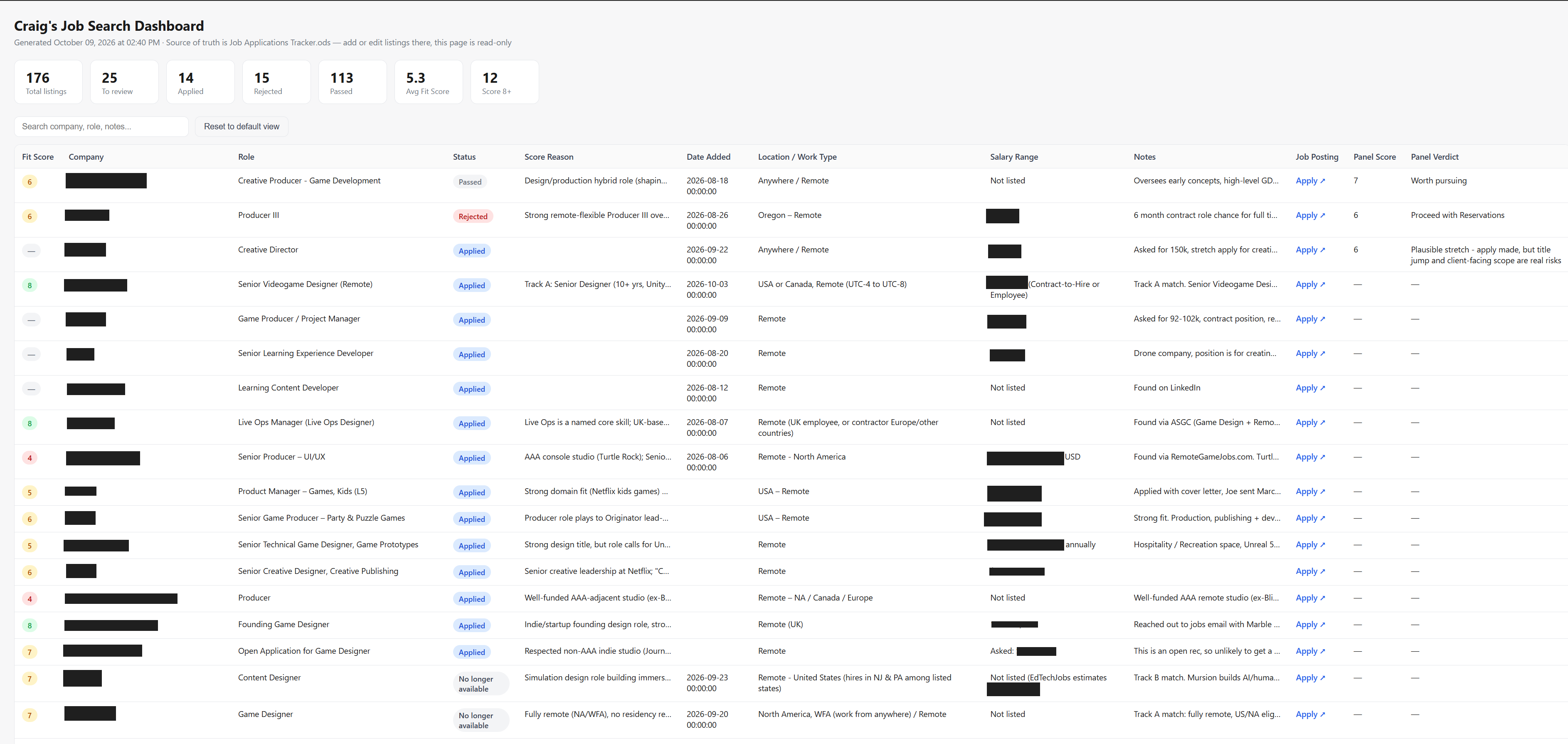This screenshot has width=1568, height=744.
Task: Click 'Oregon – Remote' location cell
Action: pos(789,215)
